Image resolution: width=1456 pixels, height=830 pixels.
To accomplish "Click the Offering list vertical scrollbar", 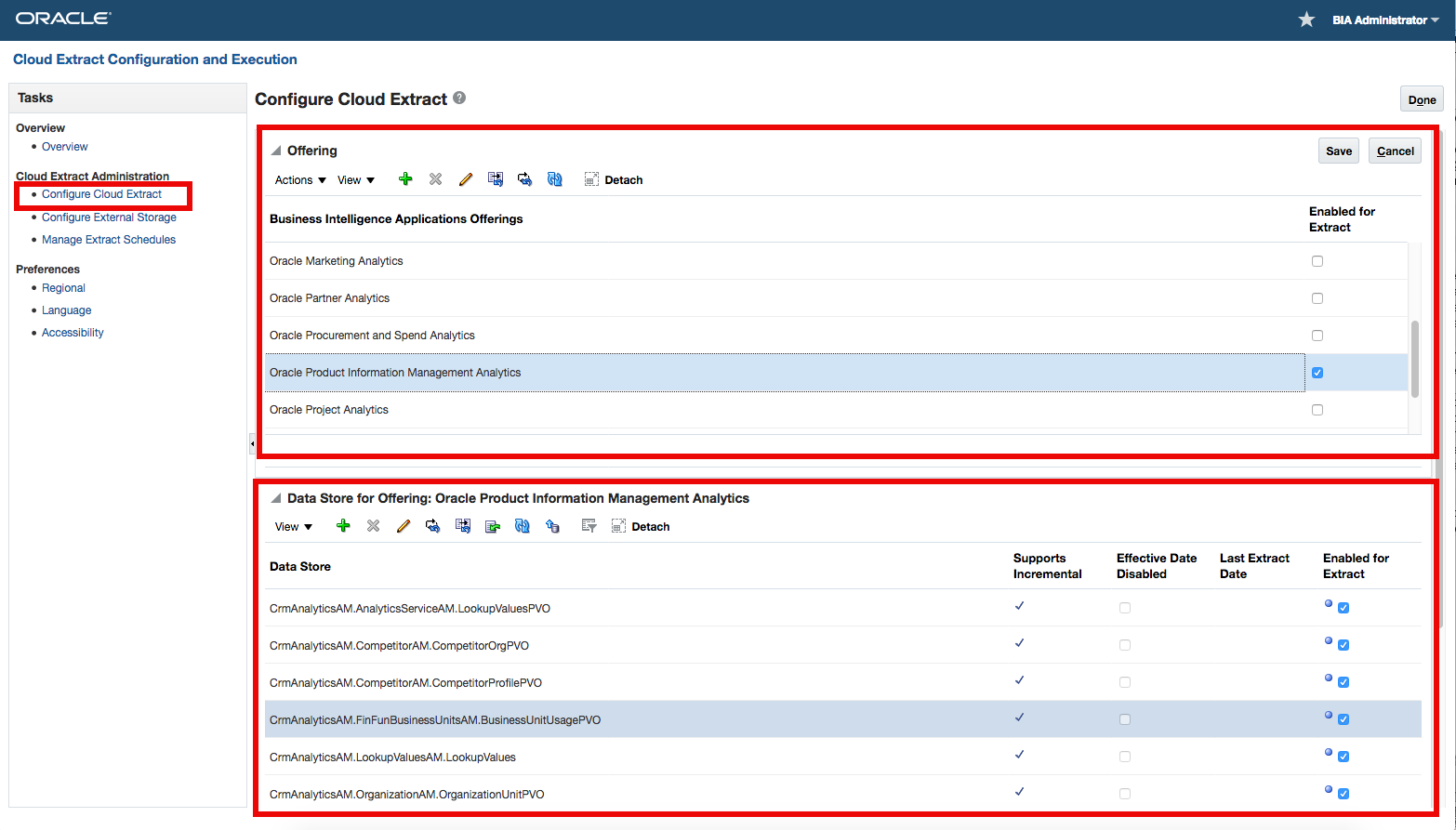I will click(1414, 358).
